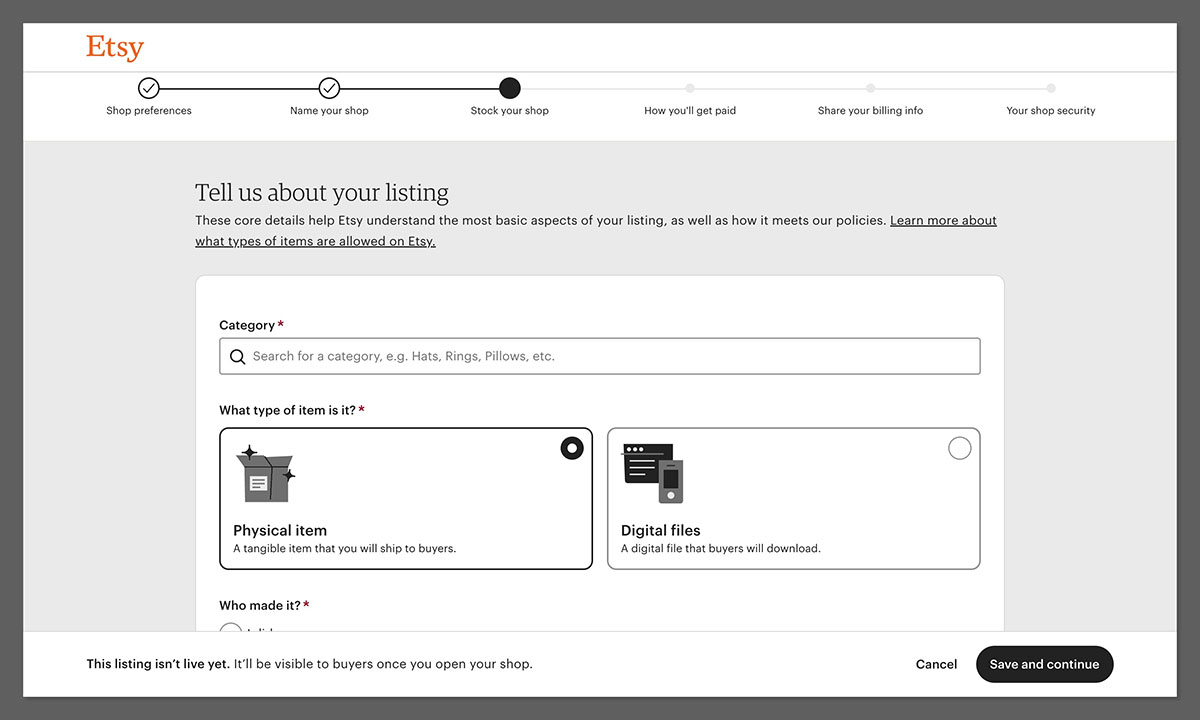Go to the Shop preferences step label
This screenshot has height=720, width=1200.
tap(149, 111)
